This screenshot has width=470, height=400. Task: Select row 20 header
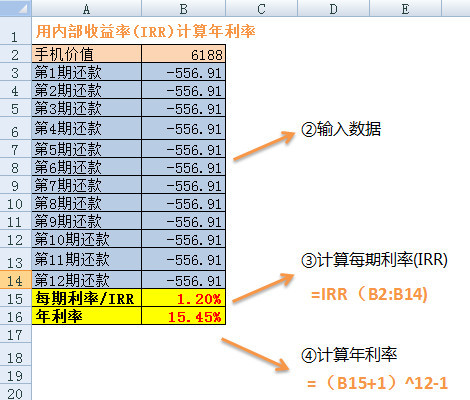pos(16,392)
